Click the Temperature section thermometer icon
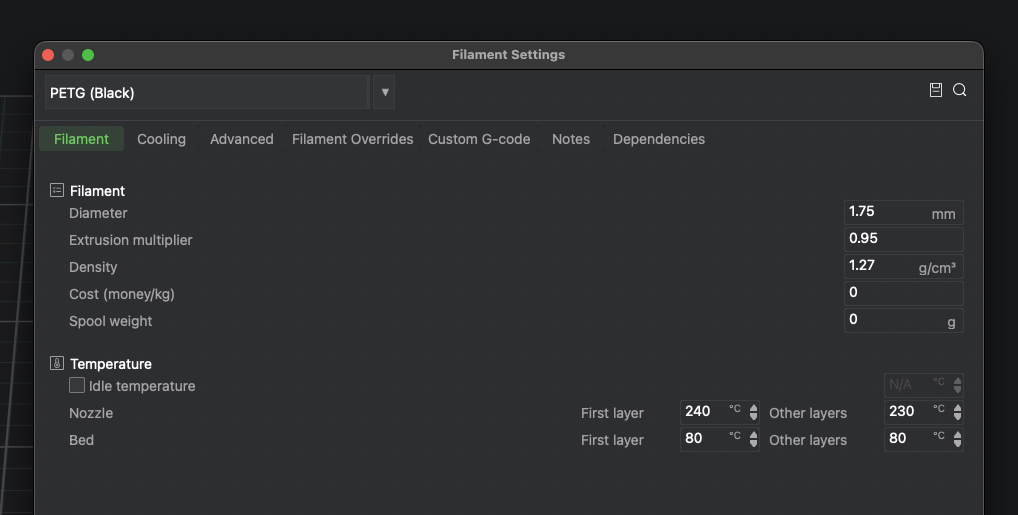1018x515 pixels. click(x=57, y=363)
